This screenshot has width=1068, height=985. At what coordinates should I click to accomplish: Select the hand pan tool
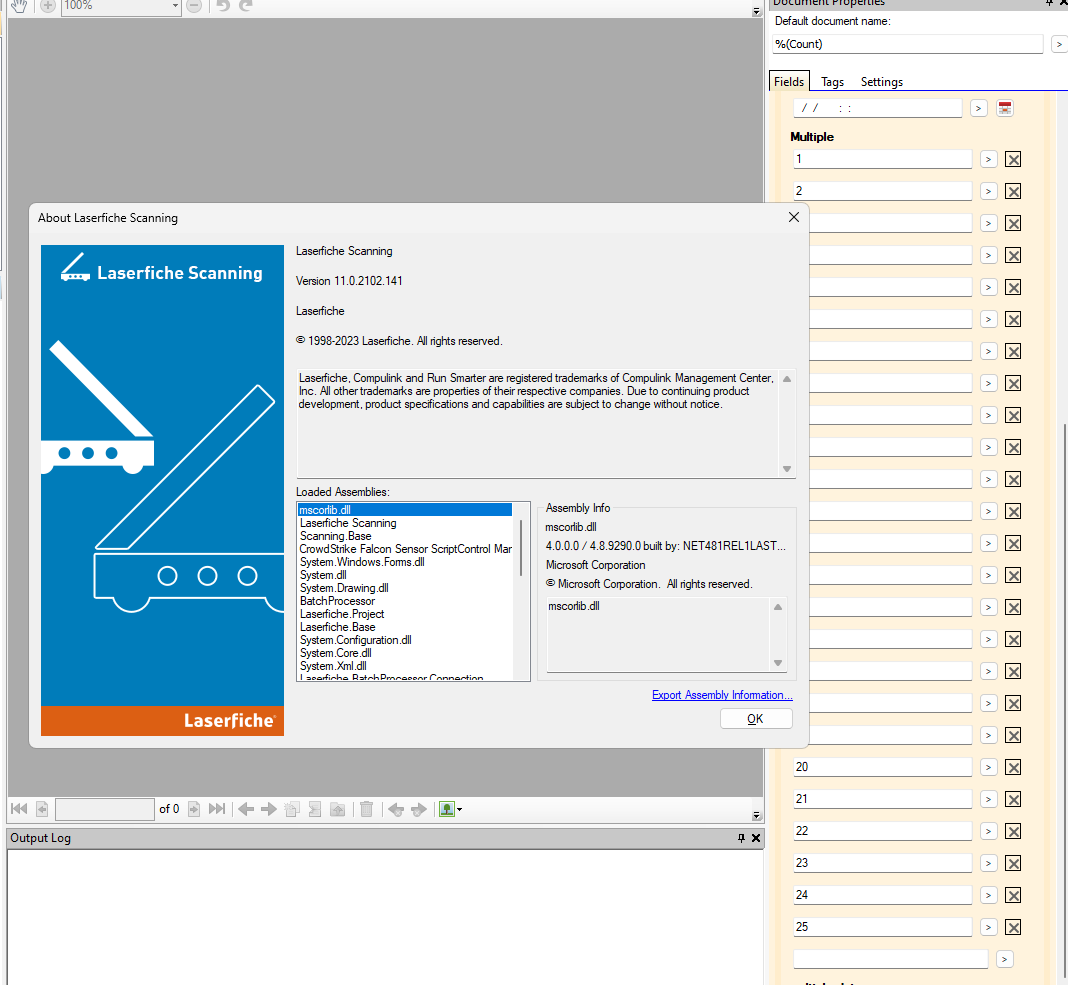pos(19,5)
